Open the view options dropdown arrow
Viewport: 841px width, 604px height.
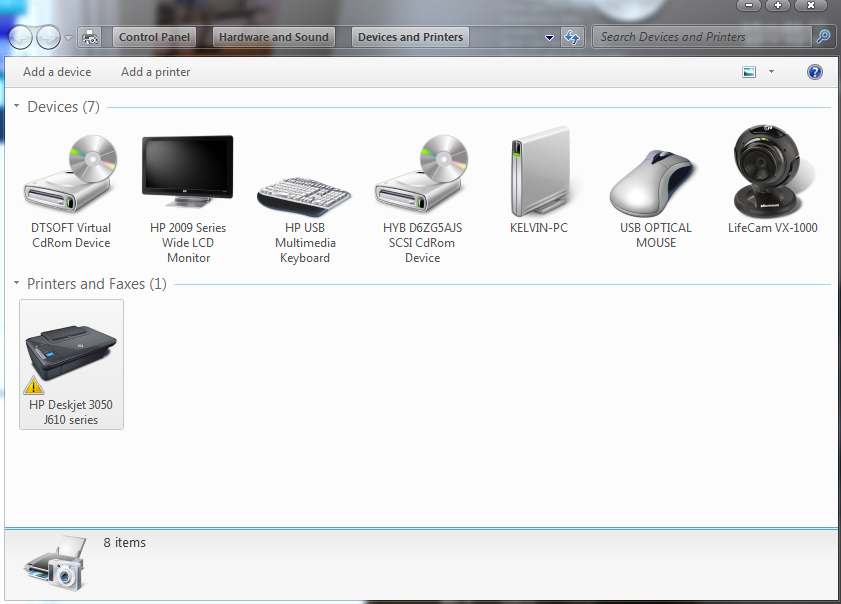[x=771, y=71]
